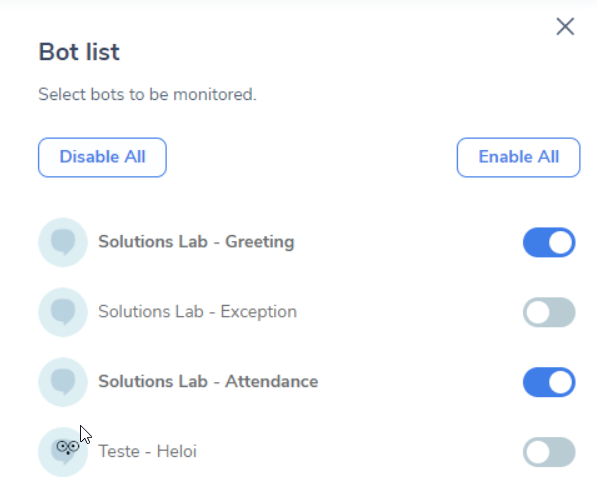Click the Solutions Lab - Greeting bot name
The width and height of the screenshot is (598, 499).
pyautogui.click(x=196, y=241)
